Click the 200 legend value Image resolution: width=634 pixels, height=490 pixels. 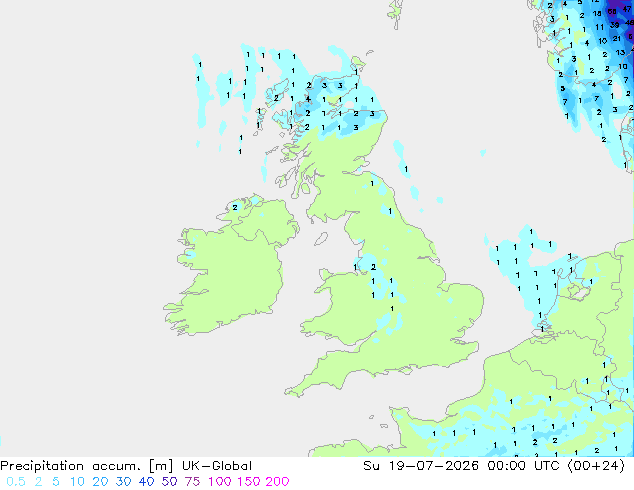pyautogui.click(x=277, y=482)
